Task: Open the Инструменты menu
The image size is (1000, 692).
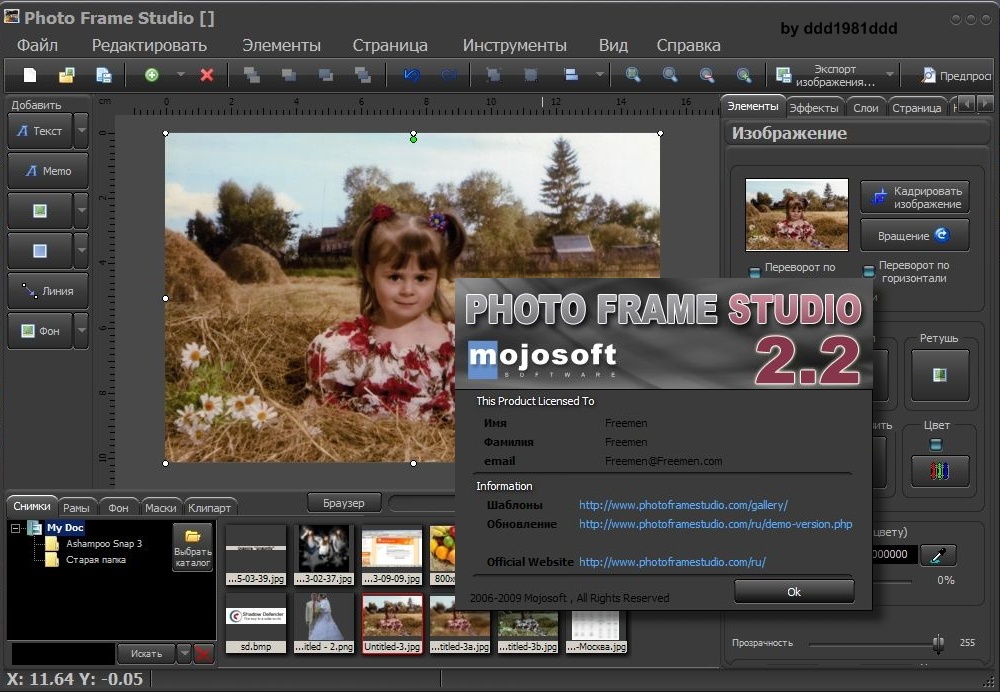Action: [x=515, y=45]
